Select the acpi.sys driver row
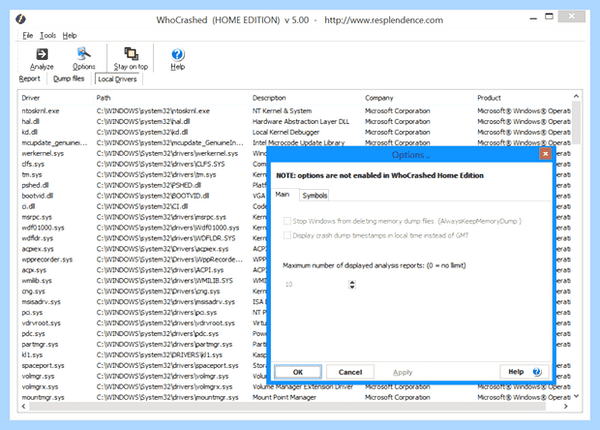The height and width of the screenshot is (430, 600). click(143, 270)
